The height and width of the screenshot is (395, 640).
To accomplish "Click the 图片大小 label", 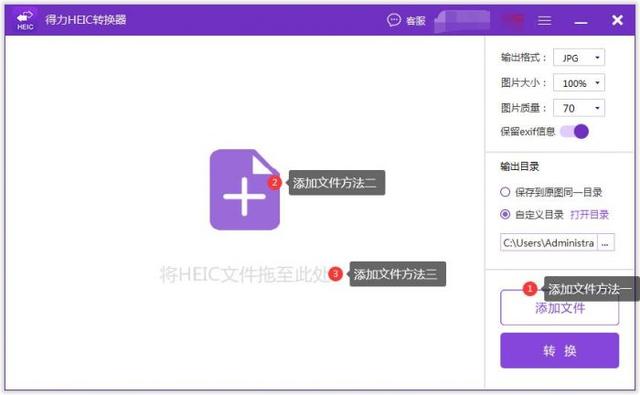I will [523, 83].
